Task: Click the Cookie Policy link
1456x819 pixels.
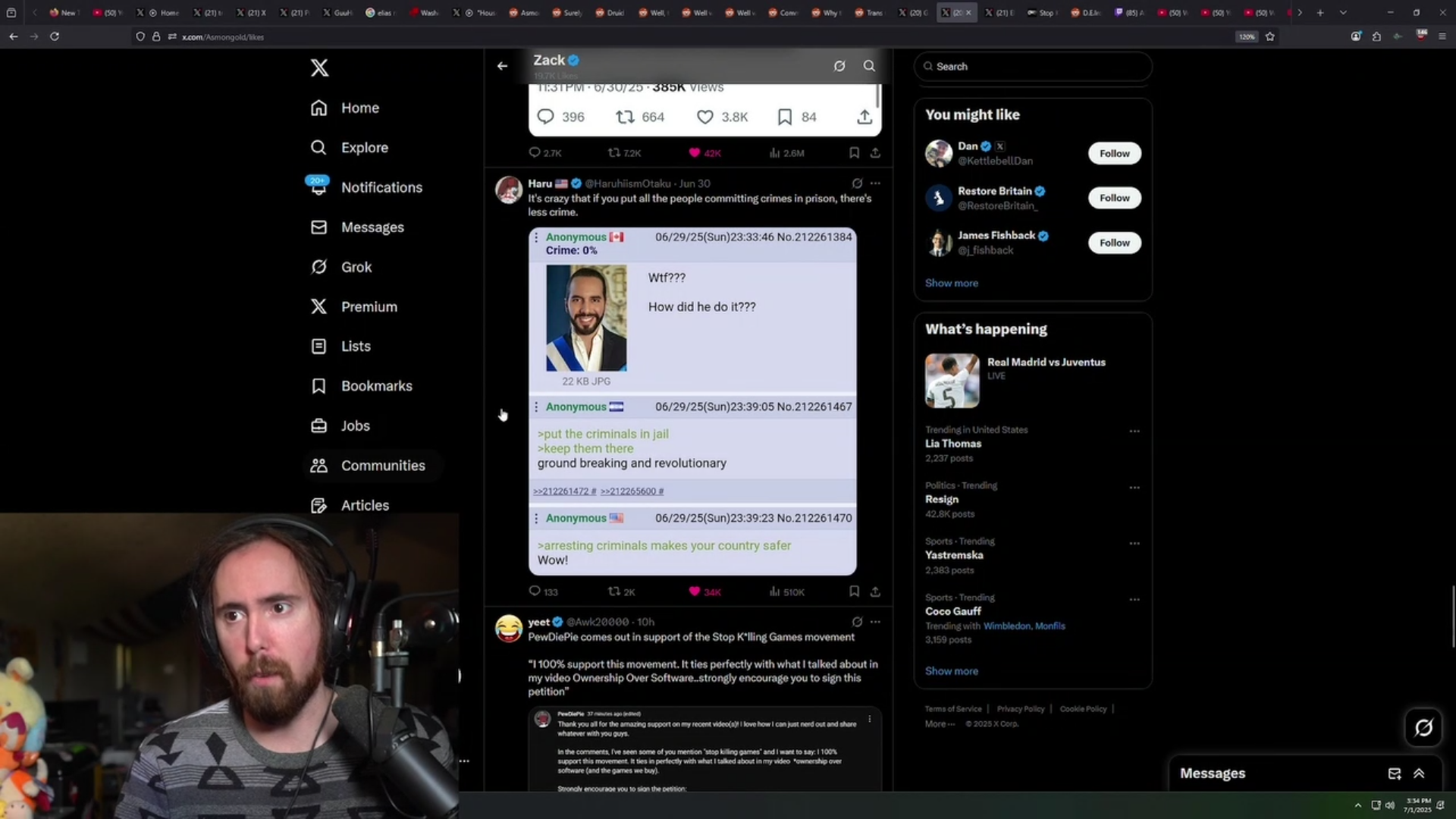Action: pyautogui.click(x=1083, y=709)
